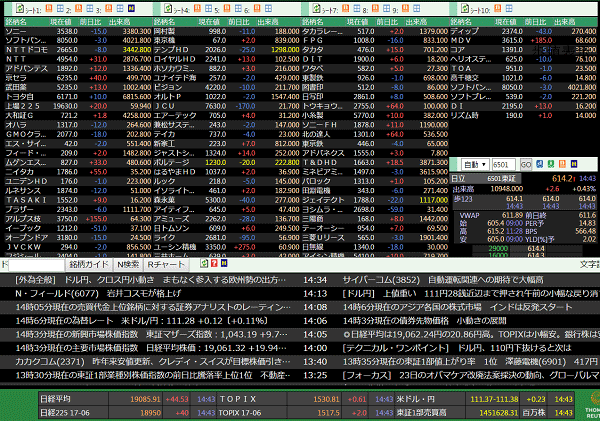600x421 pixels.
Task: Click the blue grid icon after label 2:
Action: (90, 8)
